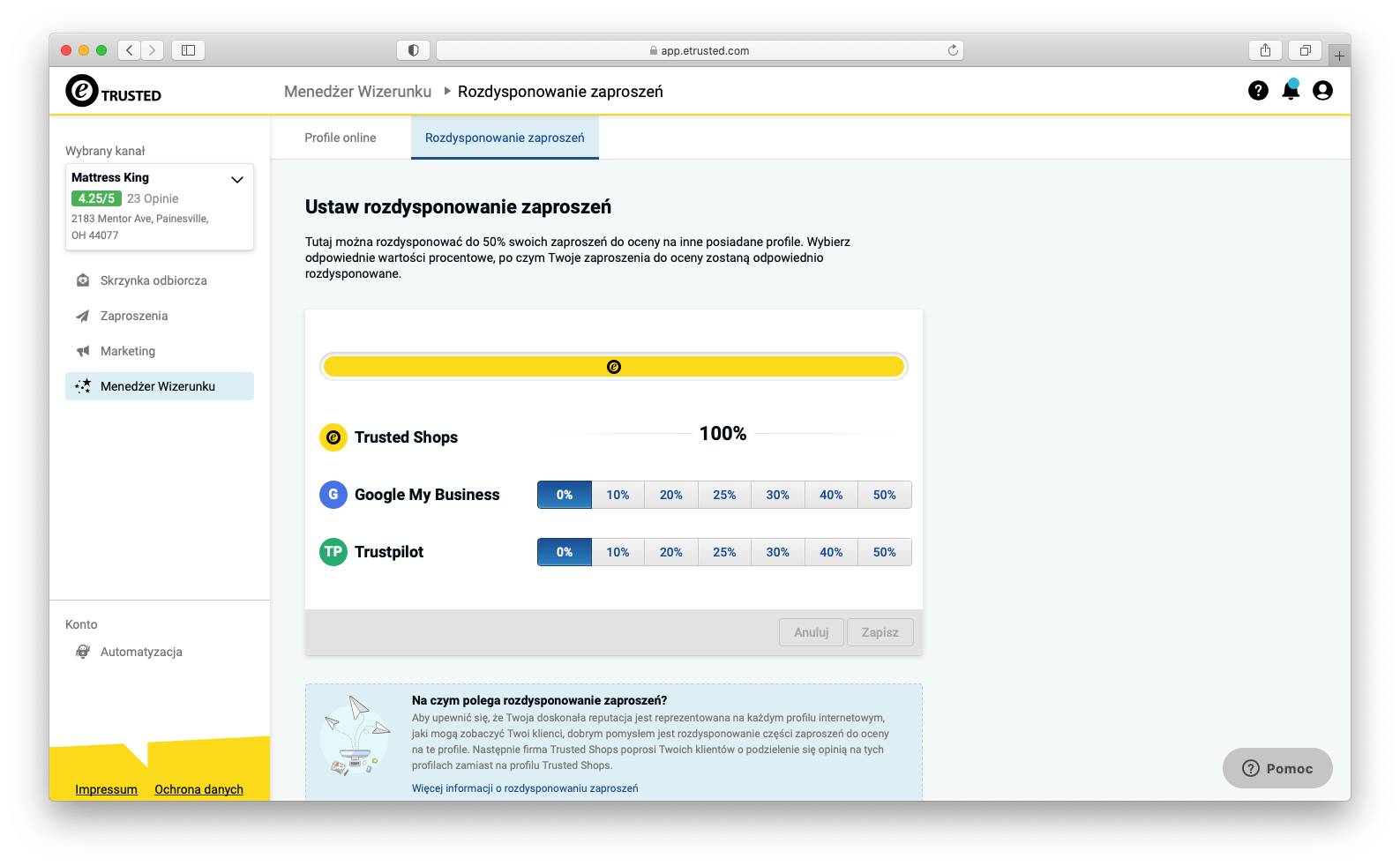Reload the page
Viewport: 1400px width, 866px height.
click(953, 50)
